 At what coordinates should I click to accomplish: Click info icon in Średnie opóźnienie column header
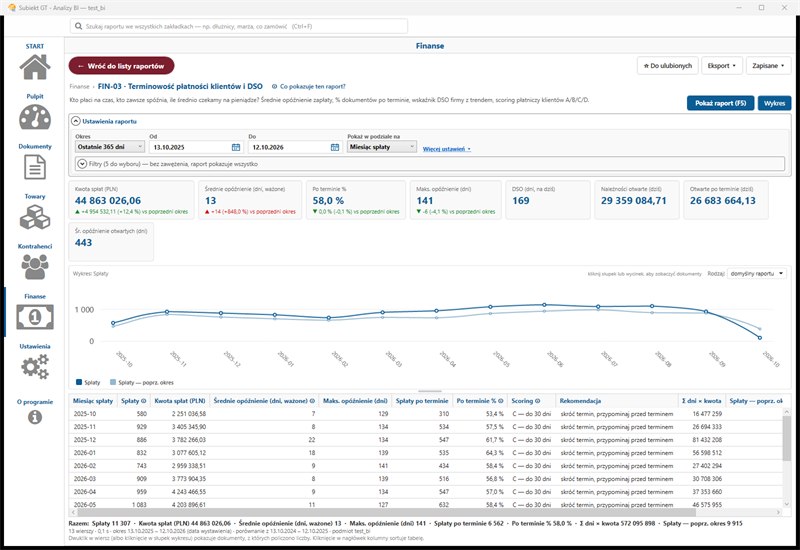(312, 401)
